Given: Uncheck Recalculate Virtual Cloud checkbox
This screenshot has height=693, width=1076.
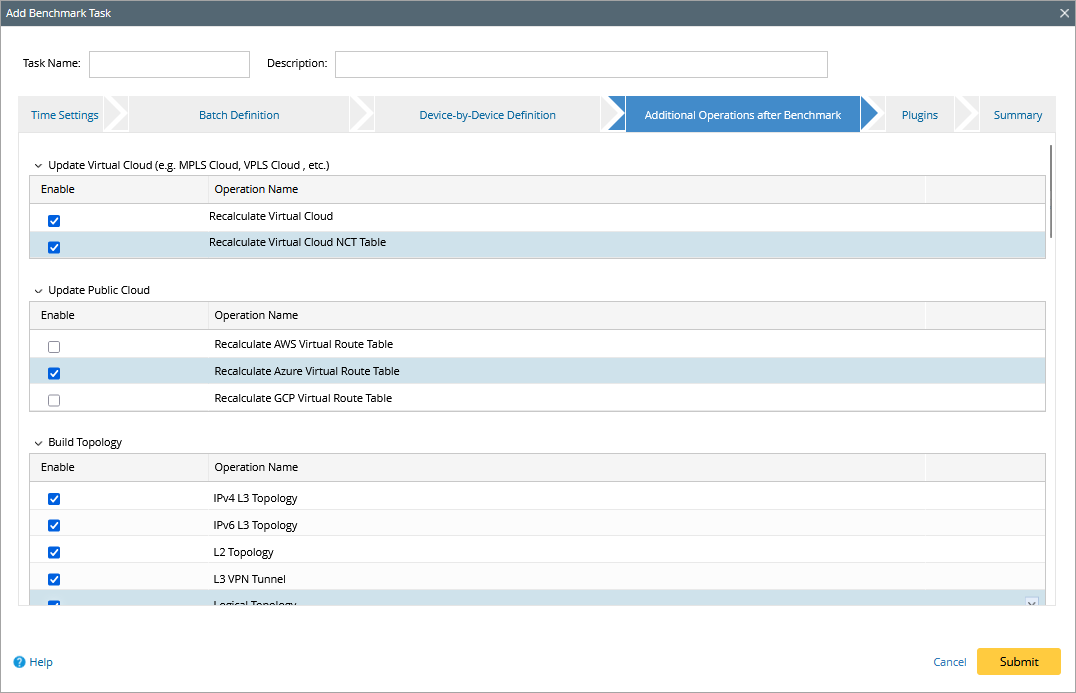Looking at the screenshot, I should (54, 221).
